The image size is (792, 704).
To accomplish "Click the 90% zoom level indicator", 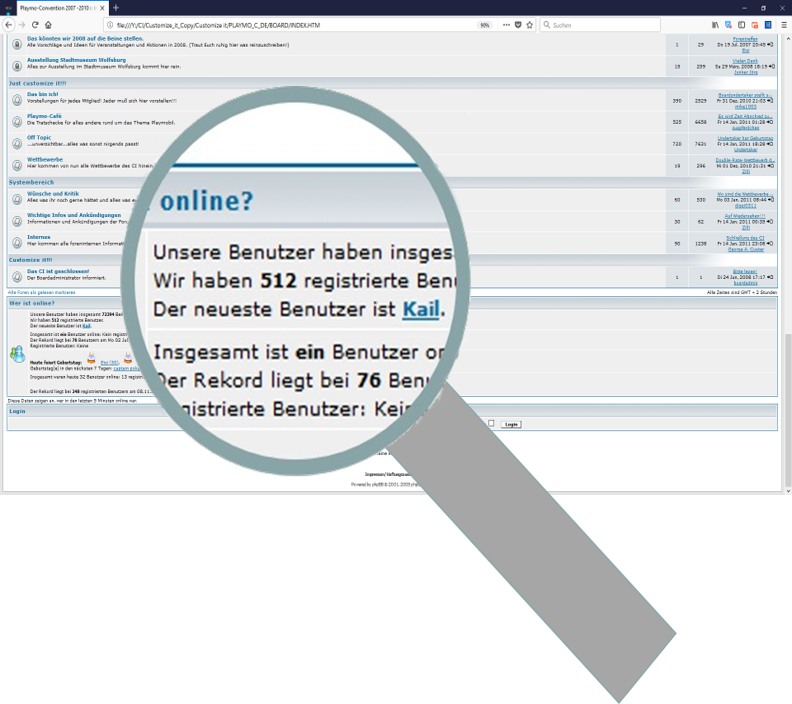I will [485, 24].
